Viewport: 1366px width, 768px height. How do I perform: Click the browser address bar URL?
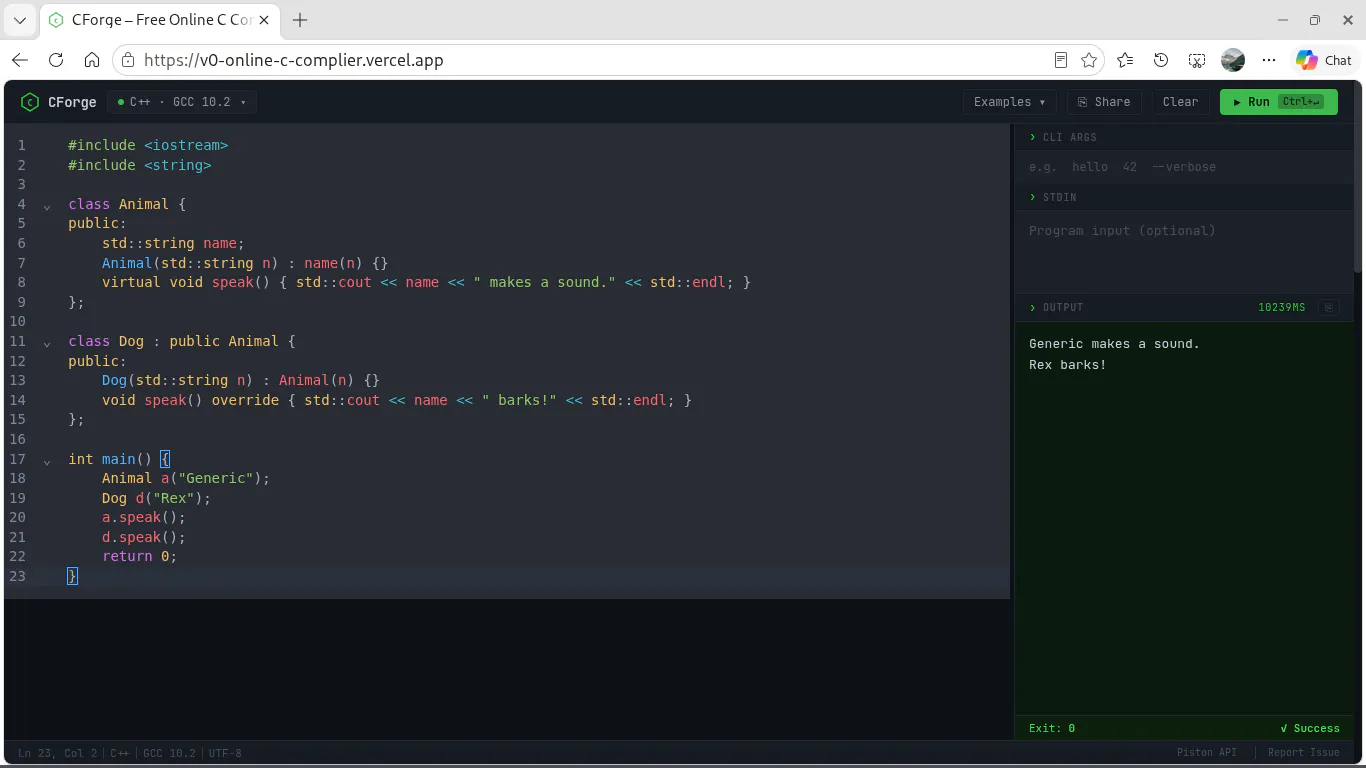point(294,60)
